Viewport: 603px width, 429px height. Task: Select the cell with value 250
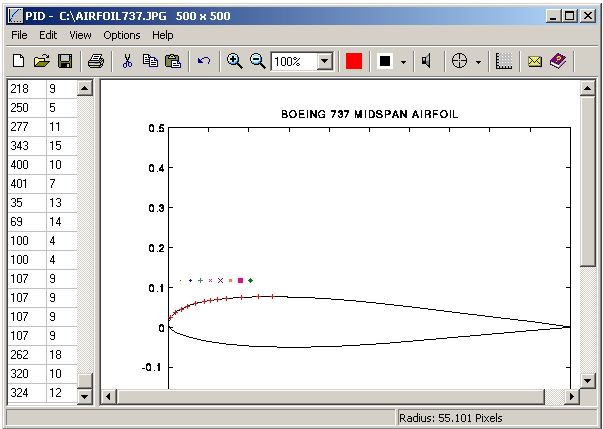point(27,108)
